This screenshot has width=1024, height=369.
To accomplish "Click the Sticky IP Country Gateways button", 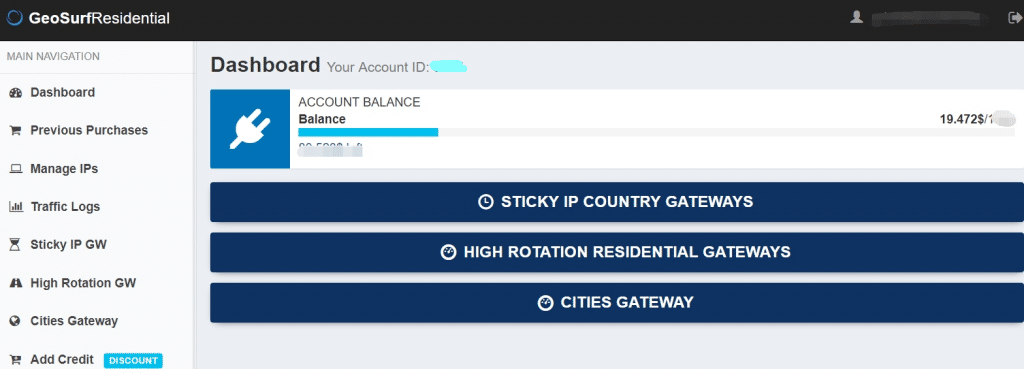I will [x=616, y=202].
